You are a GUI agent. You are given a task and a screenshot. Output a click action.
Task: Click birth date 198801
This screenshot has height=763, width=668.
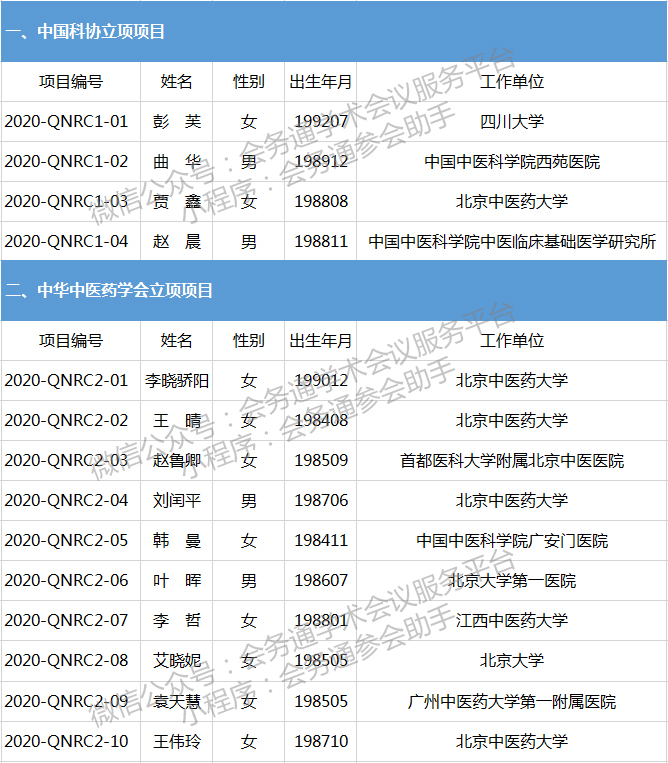(321, 620)
